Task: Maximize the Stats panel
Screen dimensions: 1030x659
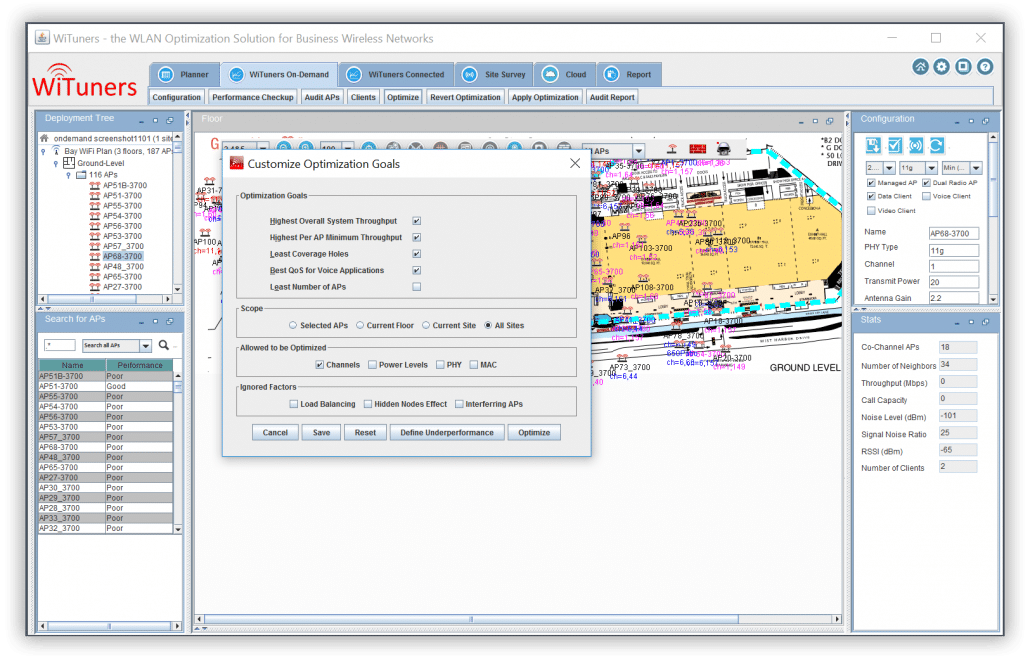Action: (971, 323)
